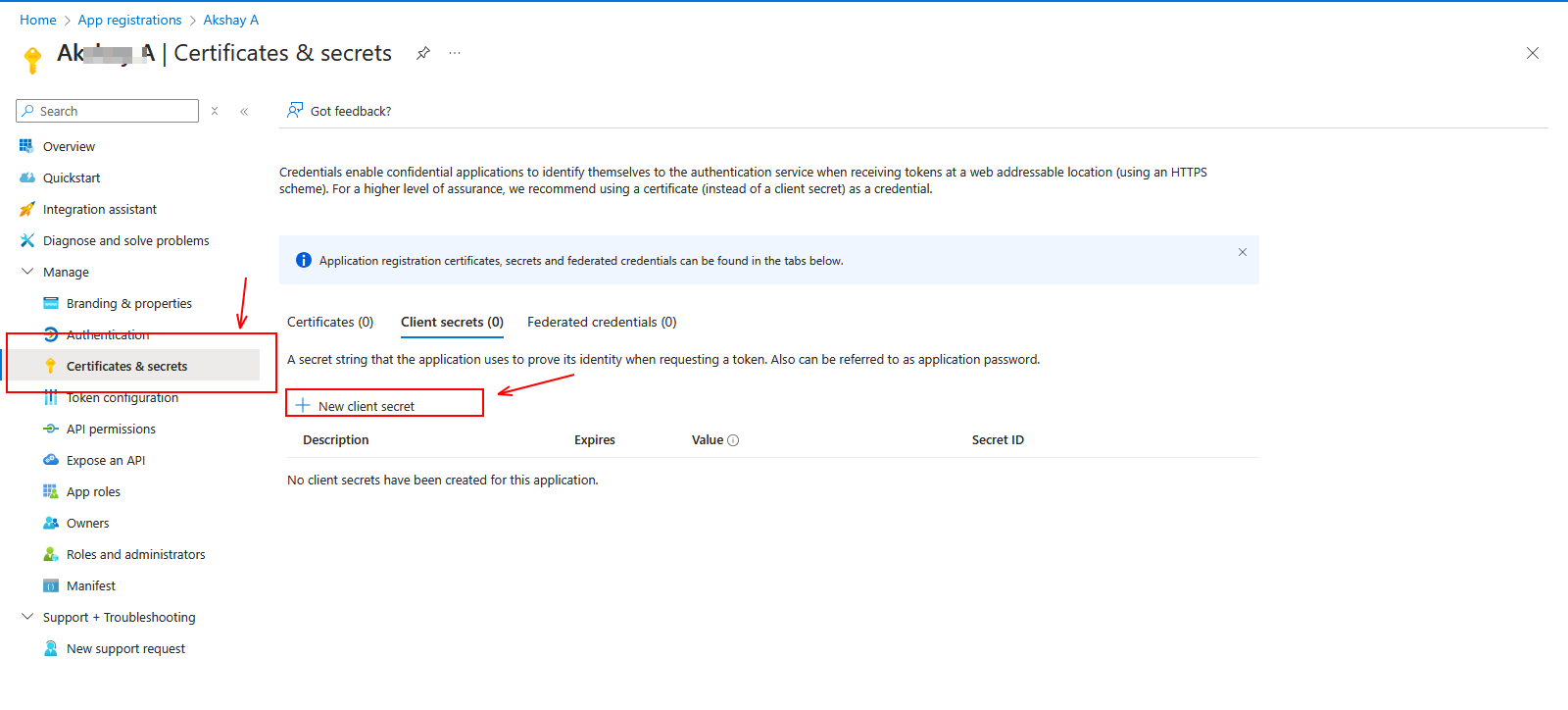Click the Certificates & secrets key icon in sidebar
1568x710 pixels.
(x=51, y=366)
